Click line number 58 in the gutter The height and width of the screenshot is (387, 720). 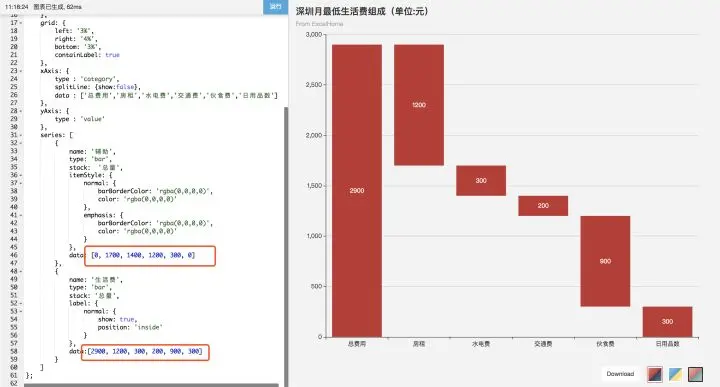click(x=14, y=352)
